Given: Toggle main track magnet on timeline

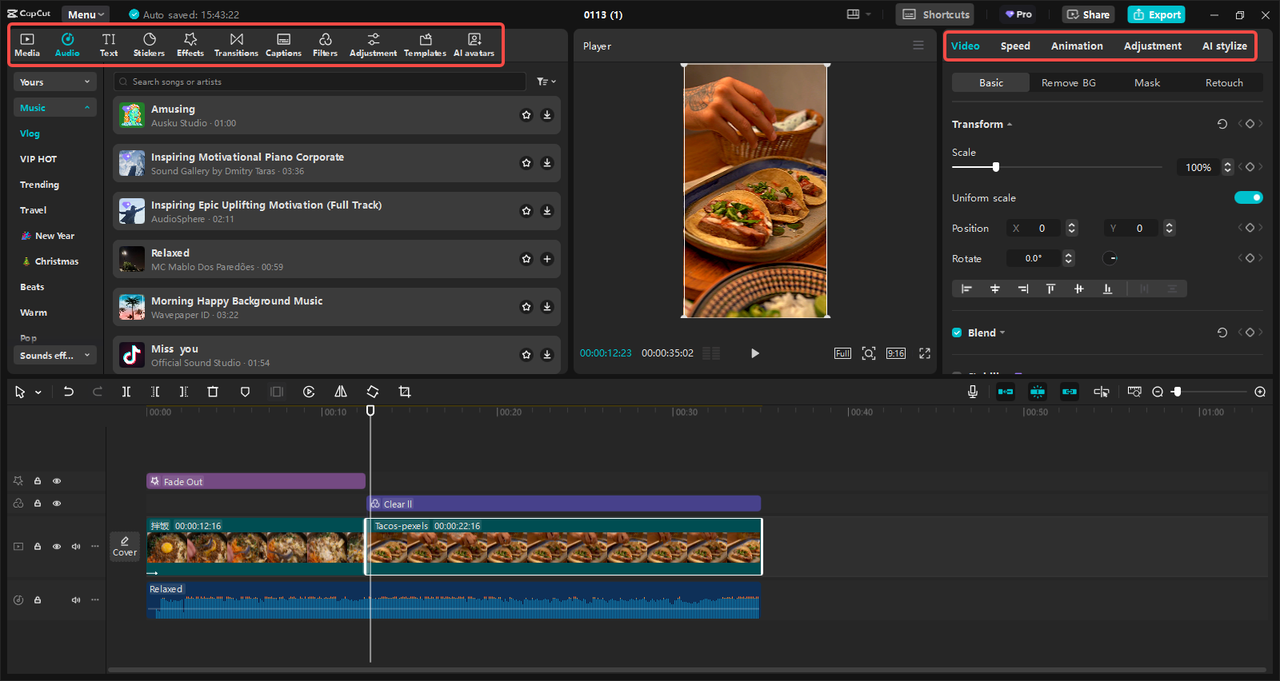Looking at the screenshot, I should [1005, 392].
